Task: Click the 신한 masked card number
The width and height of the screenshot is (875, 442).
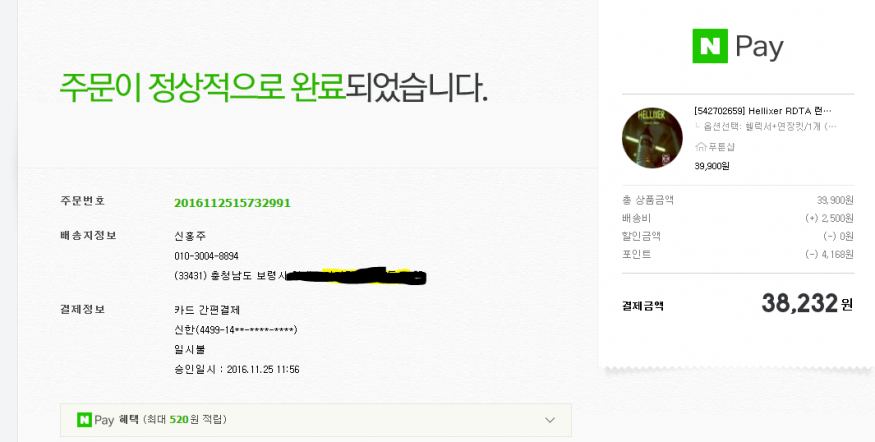Action: (235, 329)
